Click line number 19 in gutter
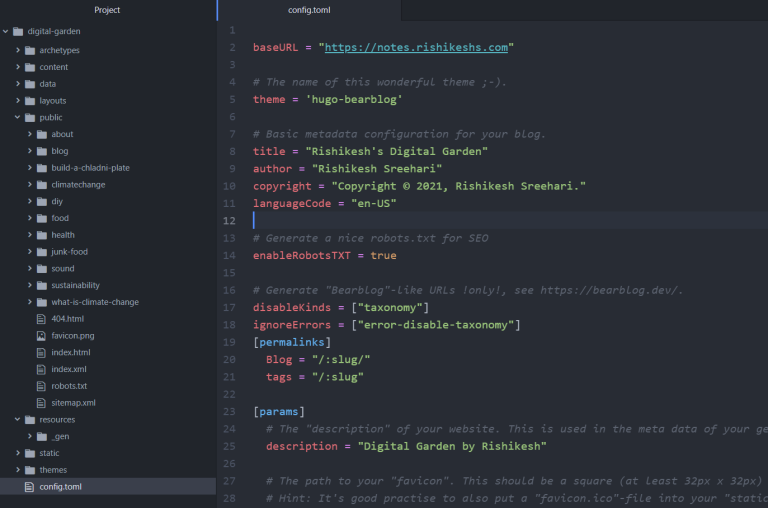768x508 pixels. click(229, 342)
